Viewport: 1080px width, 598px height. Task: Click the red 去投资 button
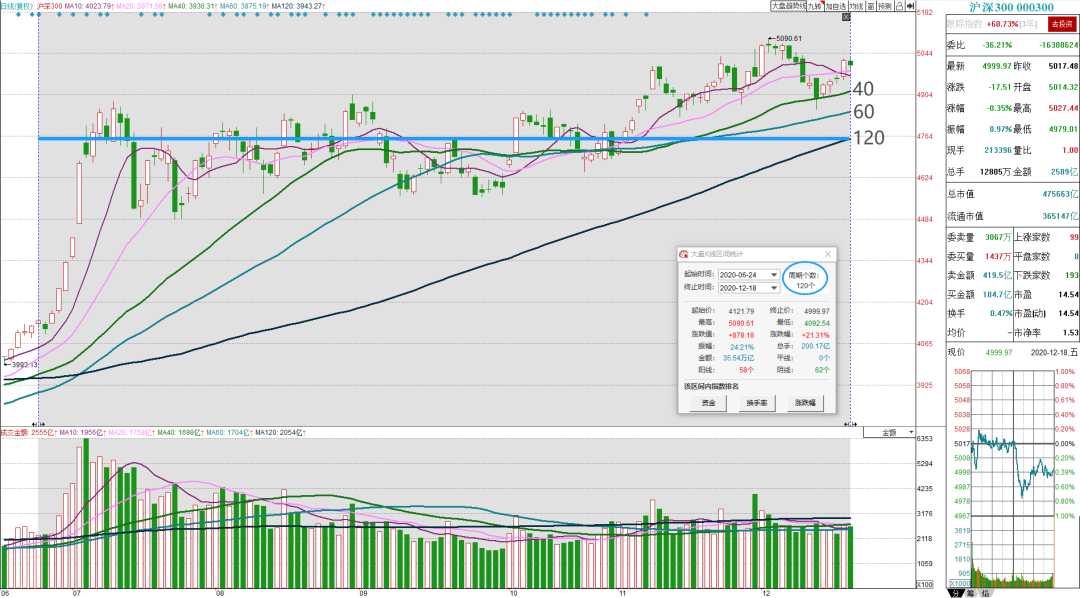pos(1061,24)
